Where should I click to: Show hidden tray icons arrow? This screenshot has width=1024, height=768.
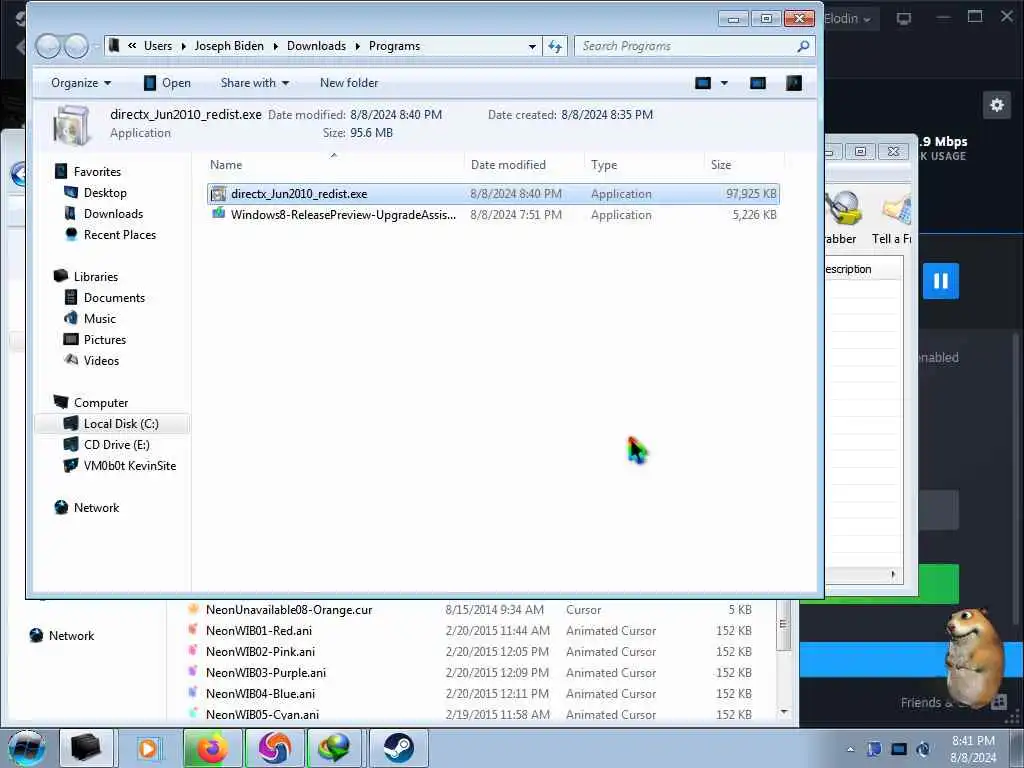[x=850, y=749]
